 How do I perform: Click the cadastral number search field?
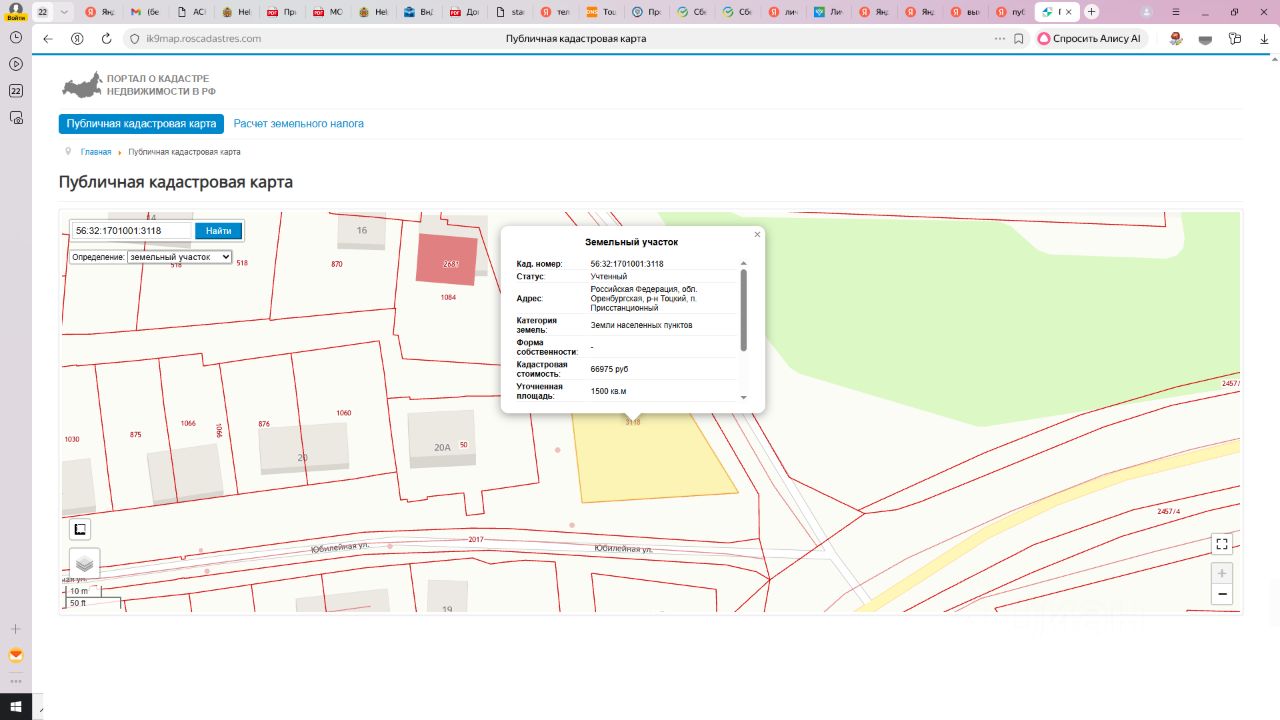coord(130,231)
